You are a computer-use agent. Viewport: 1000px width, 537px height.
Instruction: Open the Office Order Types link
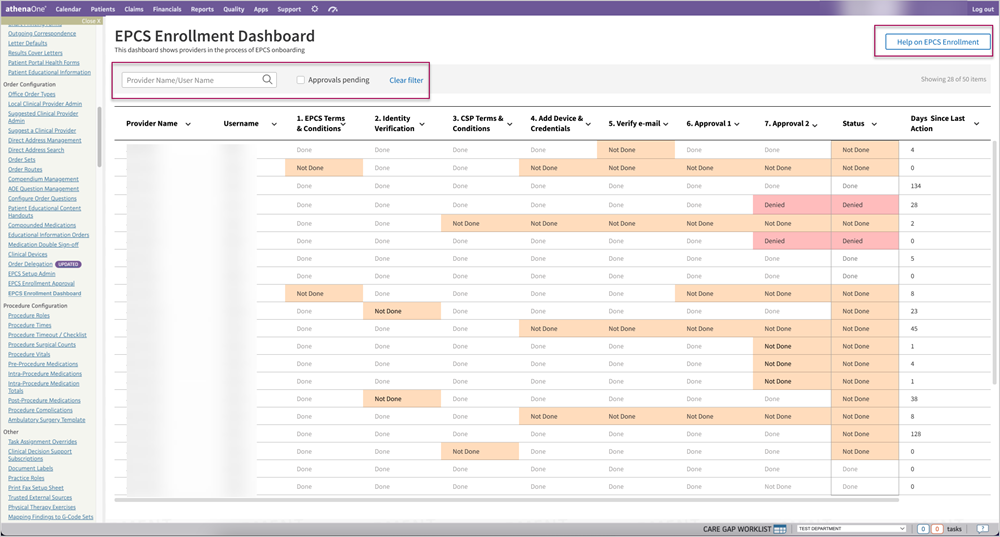tap(32, 94)
